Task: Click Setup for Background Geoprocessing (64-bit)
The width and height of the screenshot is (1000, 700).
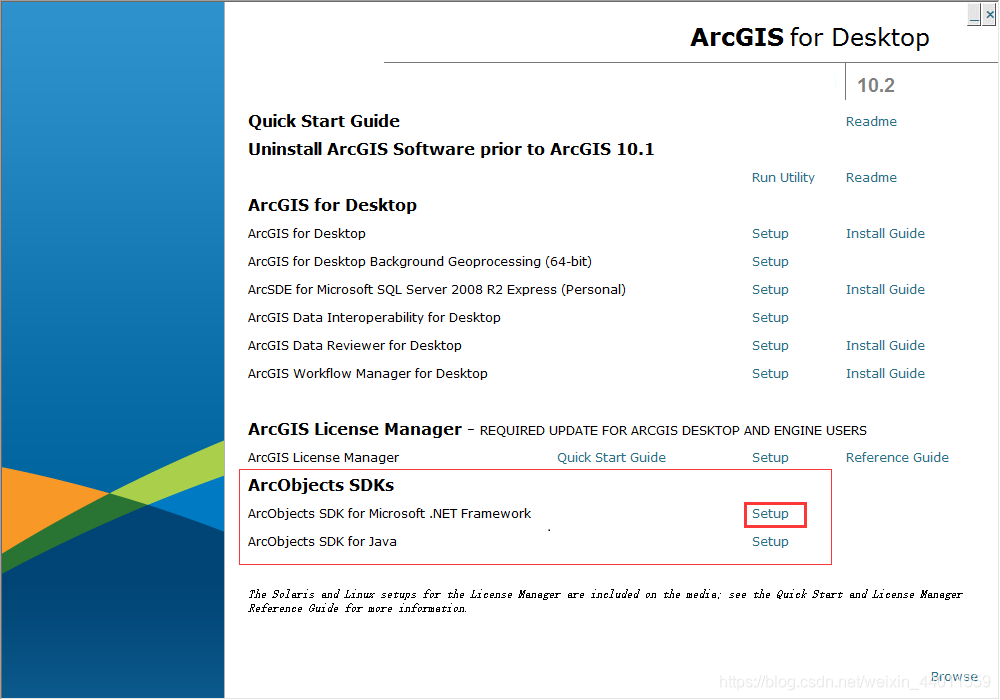Action: tap(770, 261)
